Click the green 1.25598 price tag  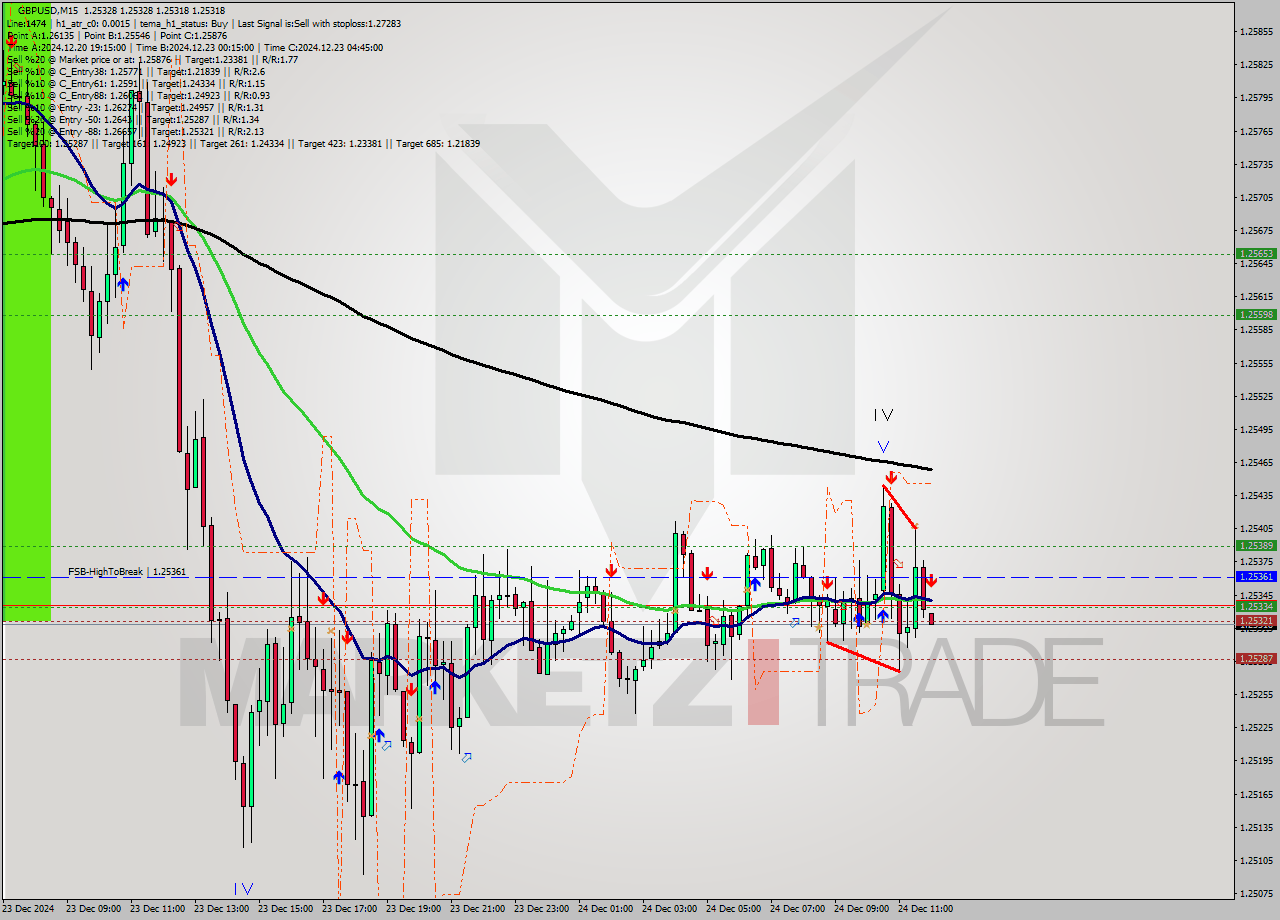click(x=1255, y=314)
